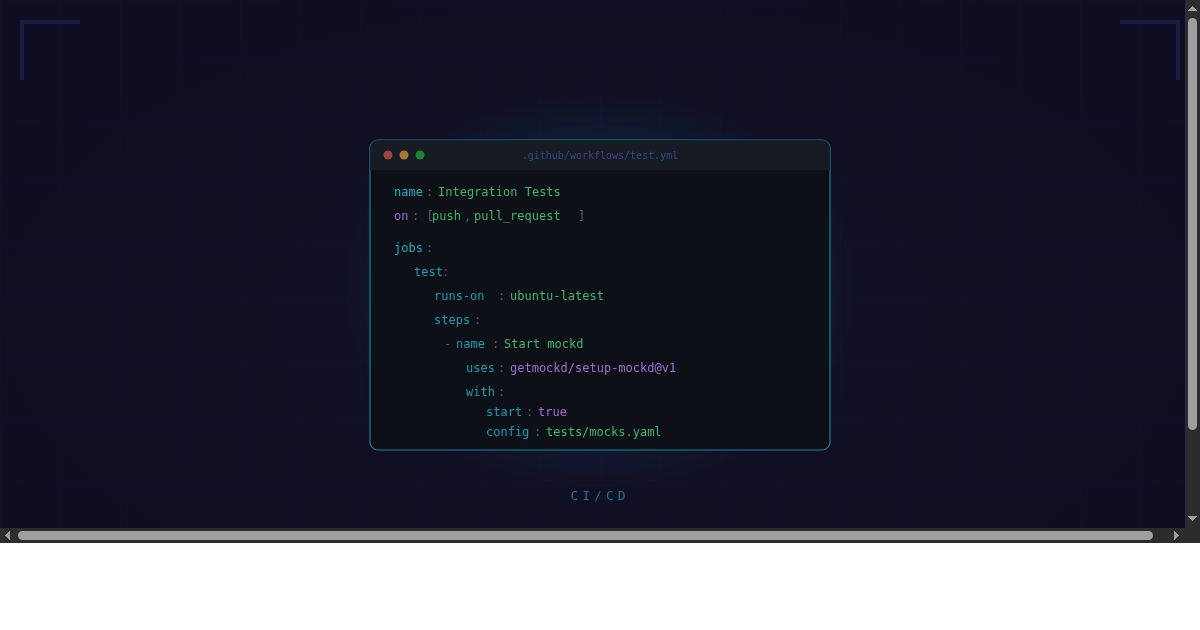
Task: Click the .github/workflows/test.yml file title
Action: pos(600,155)
